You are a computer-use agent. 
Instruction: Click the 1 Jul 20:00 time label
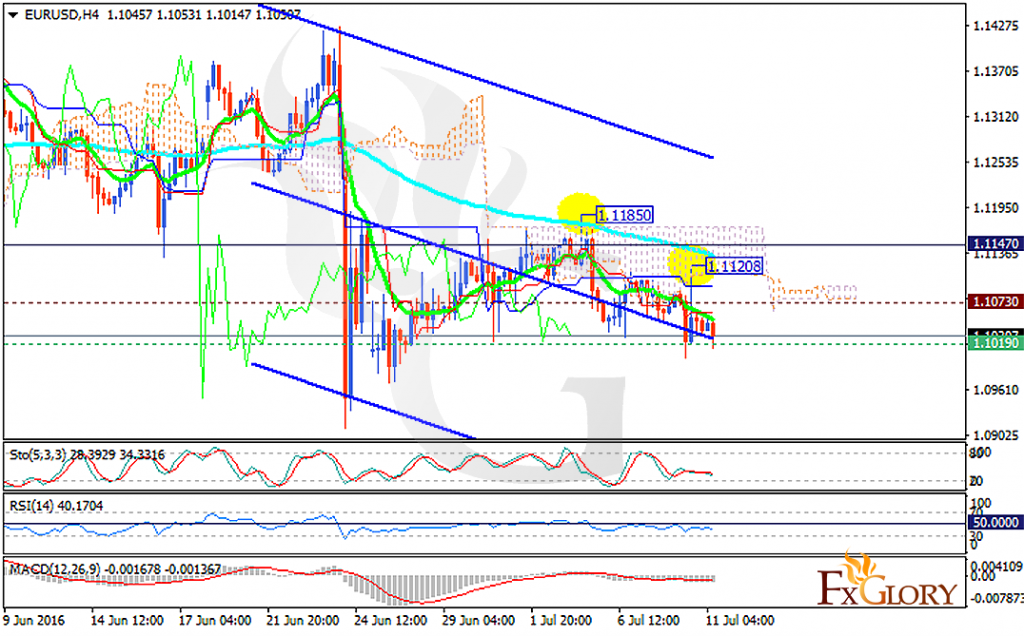[x=561, y=620]
